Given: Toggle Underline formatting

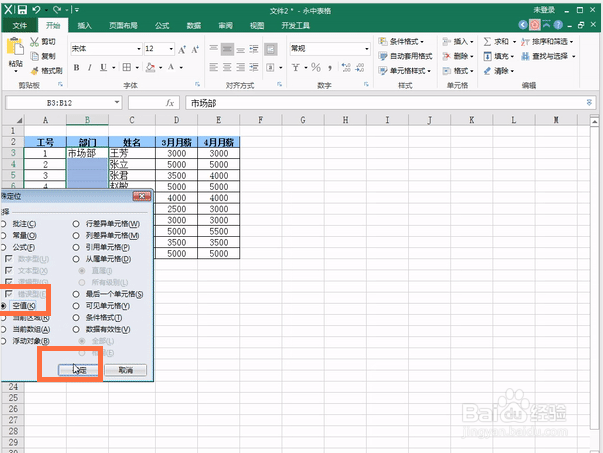Looking at the screenshot, I should [x=103, y=68].
